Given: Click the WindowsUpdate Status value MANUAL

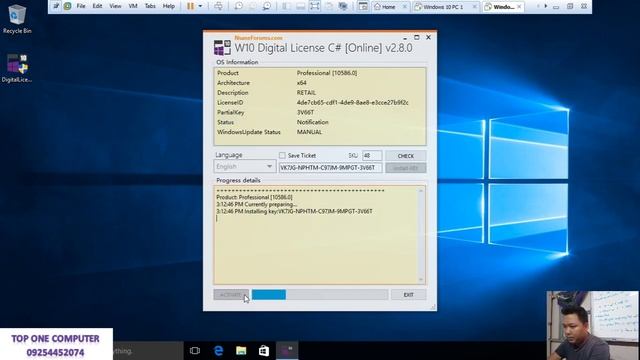Looking at the screenshot, I should pyautogui.click(x=309, y=132).
